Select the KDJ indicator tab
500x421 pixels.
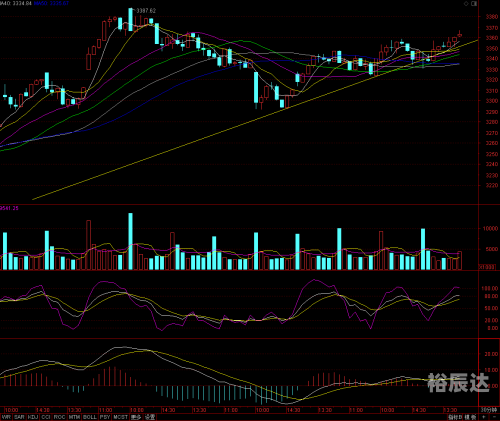(x=33, y=417)
